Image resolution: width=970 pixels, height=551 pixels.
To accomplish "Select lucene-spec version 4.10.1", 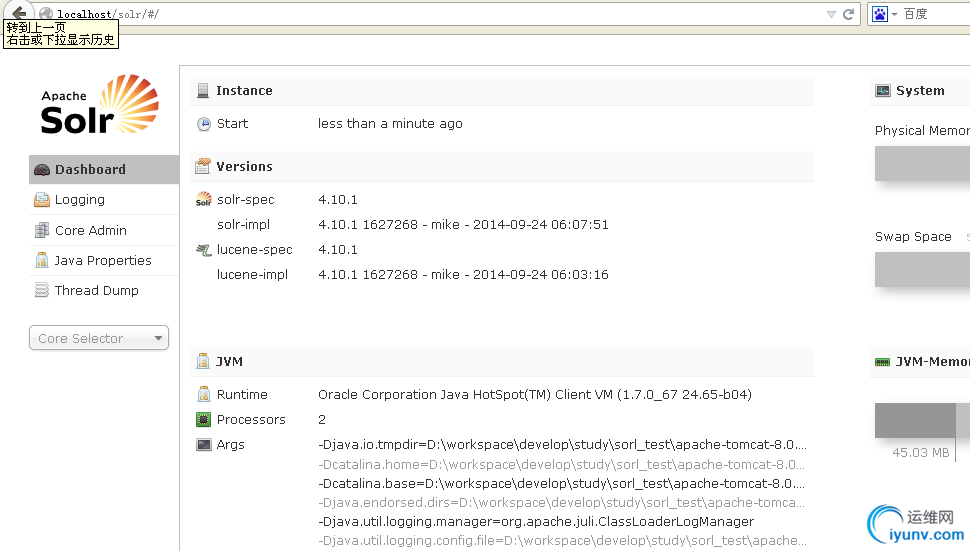I will coord(338,250).
